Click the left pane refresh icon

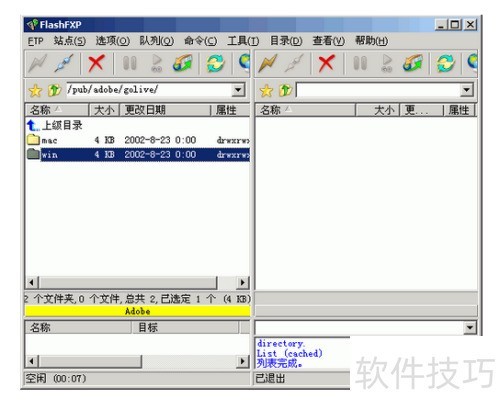pos(215,63)
